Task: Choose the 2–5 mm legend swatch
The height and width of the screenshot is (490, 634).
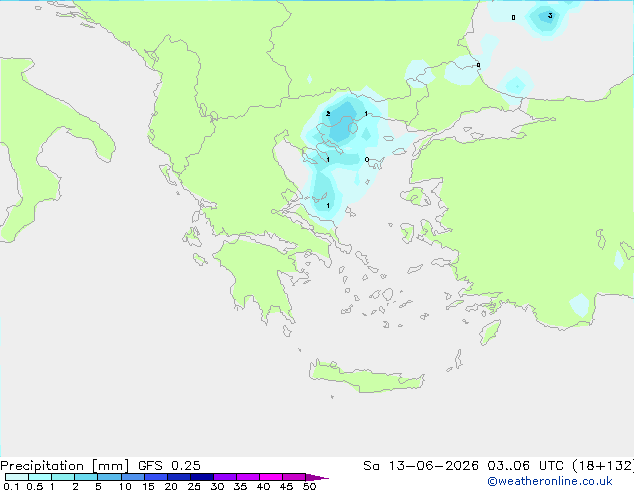Action: [86, 477]
